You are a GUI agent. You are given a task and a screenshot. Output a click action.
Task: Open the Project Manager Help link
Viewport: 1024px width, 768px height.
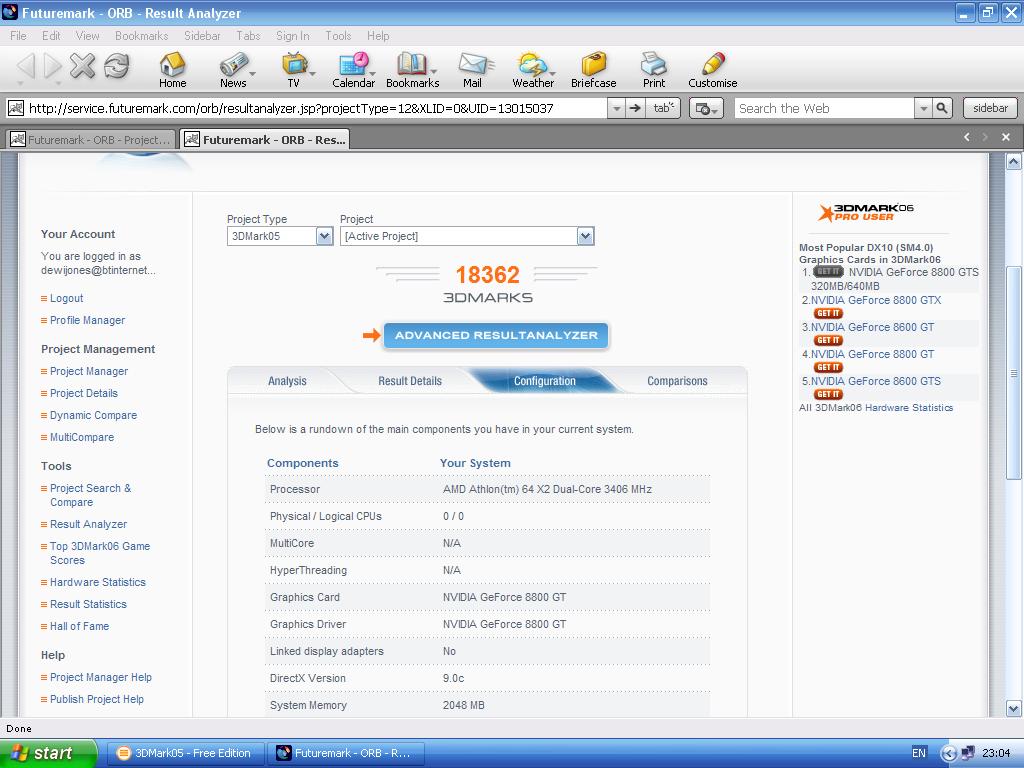click(x=101, y=677)
